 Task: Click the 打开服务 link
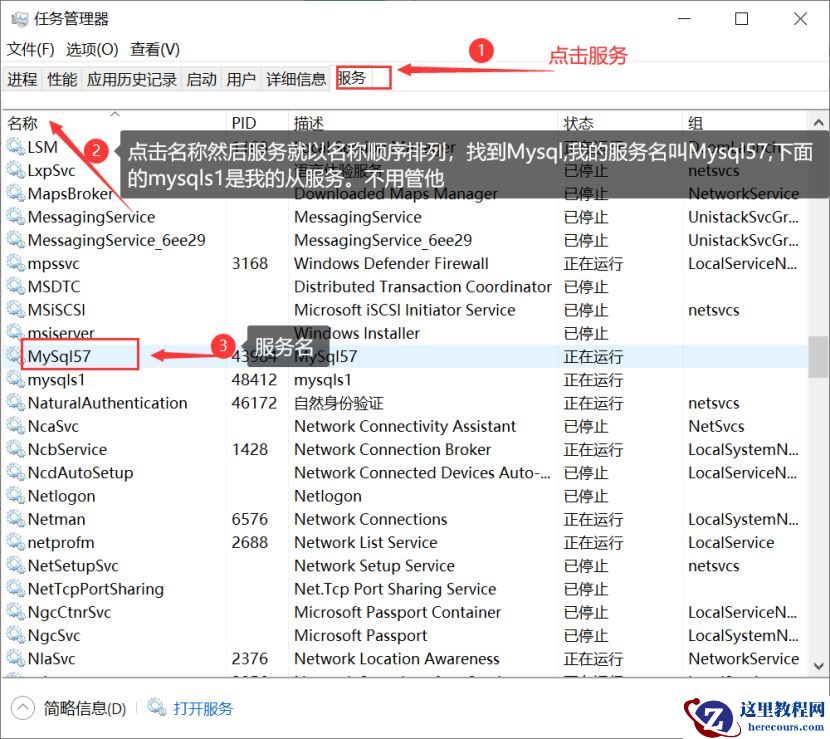pos(203,708)
